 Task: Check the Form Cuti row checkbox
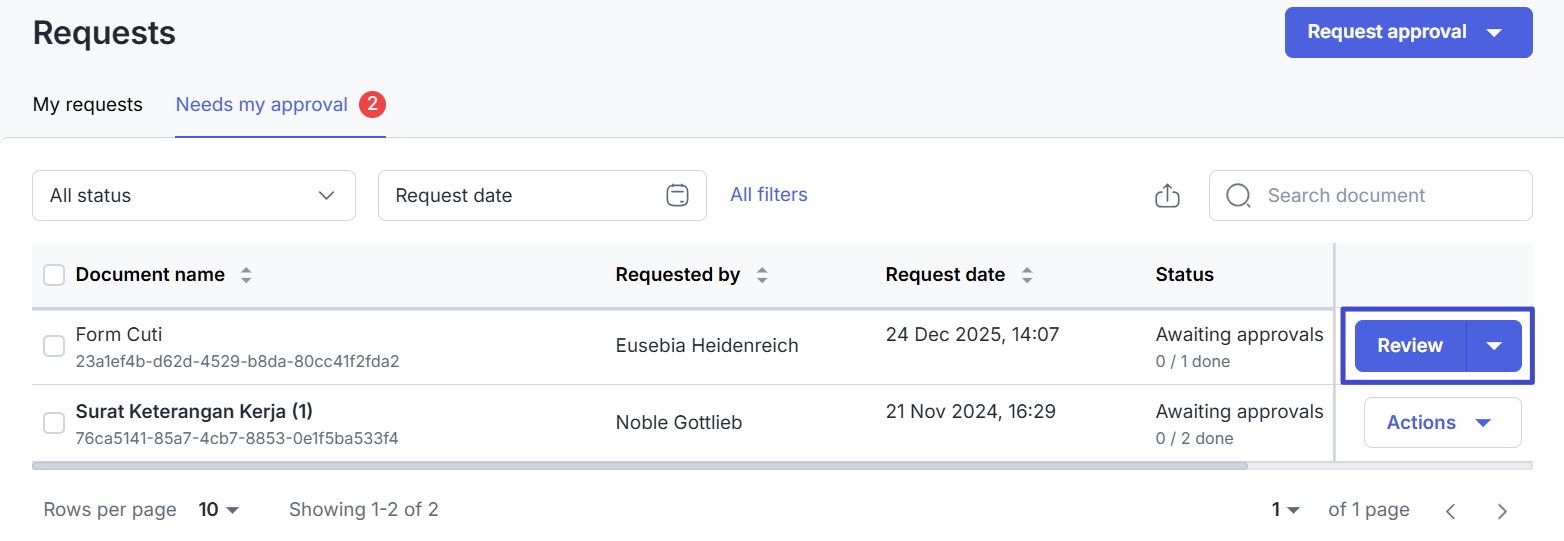click(54, 346)
